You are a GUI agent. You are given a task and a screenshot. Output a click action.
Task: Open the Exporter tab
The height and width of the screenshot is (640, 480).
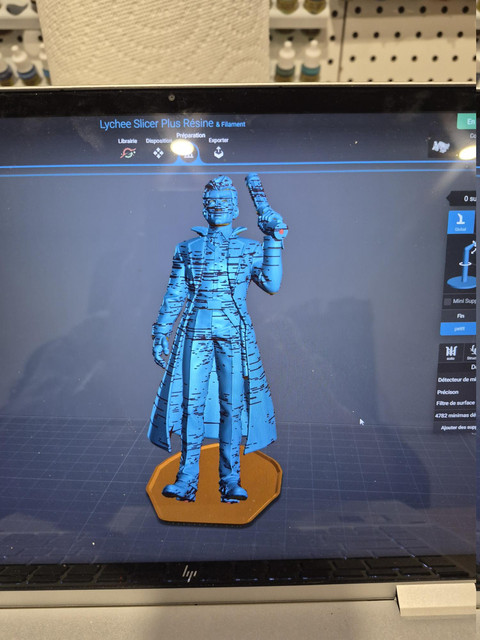[218, 149]
